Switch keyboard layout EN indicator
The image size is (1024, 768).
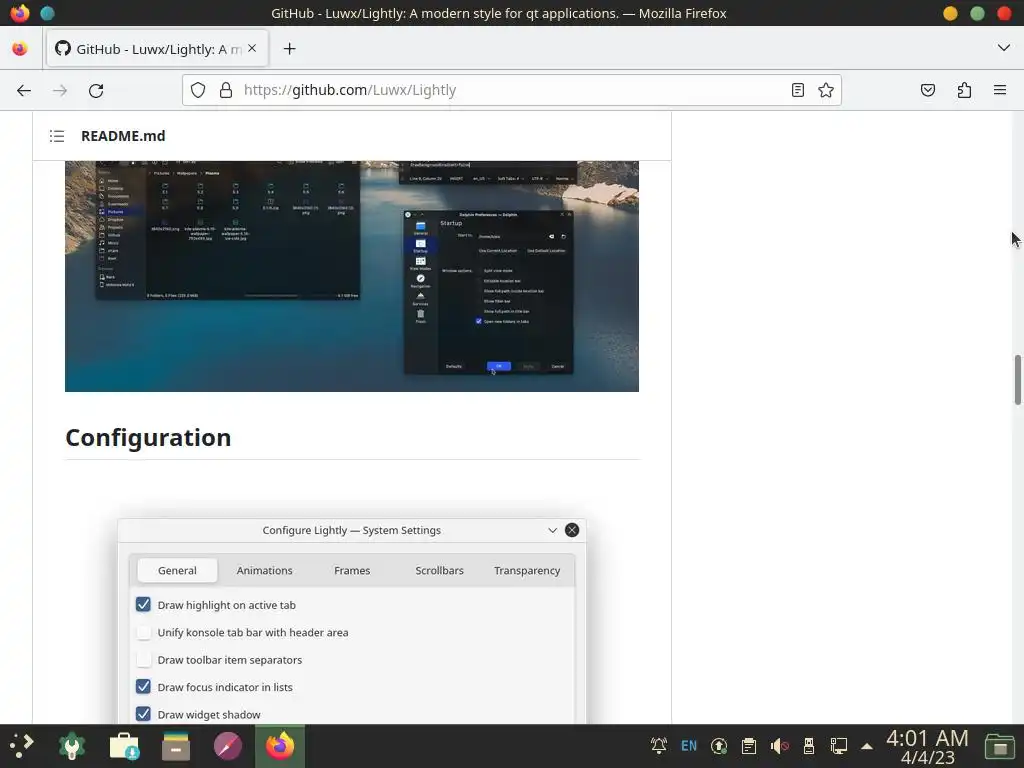tap(689, 745)
